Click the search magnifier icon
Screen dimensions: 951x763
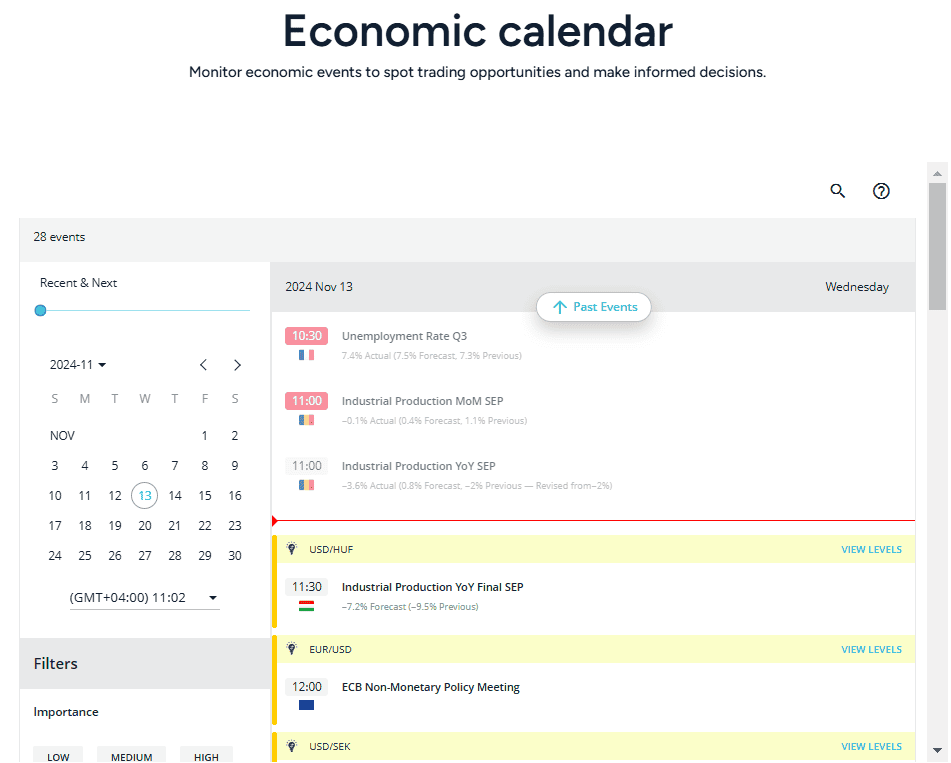(838, 191)
